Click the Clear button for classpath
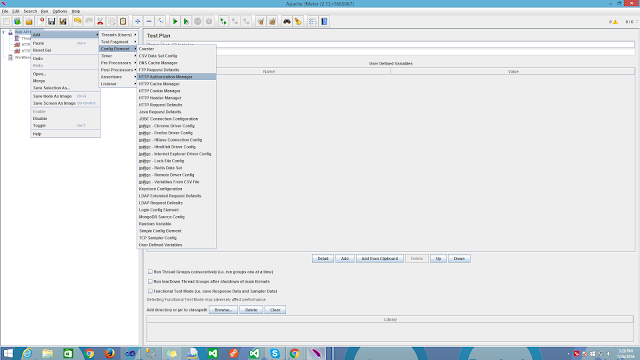 coord(275,310)
